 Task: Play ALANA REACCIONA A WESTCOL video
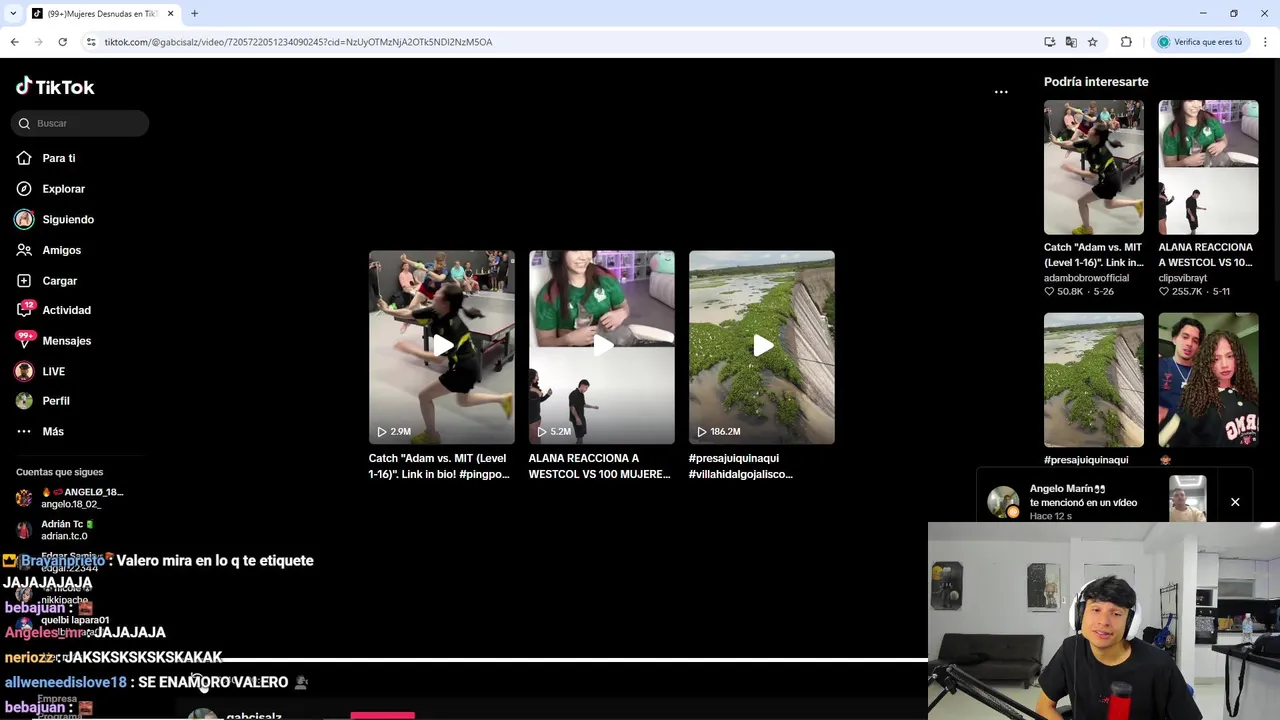pyautogui.click(x=602, y=347)
